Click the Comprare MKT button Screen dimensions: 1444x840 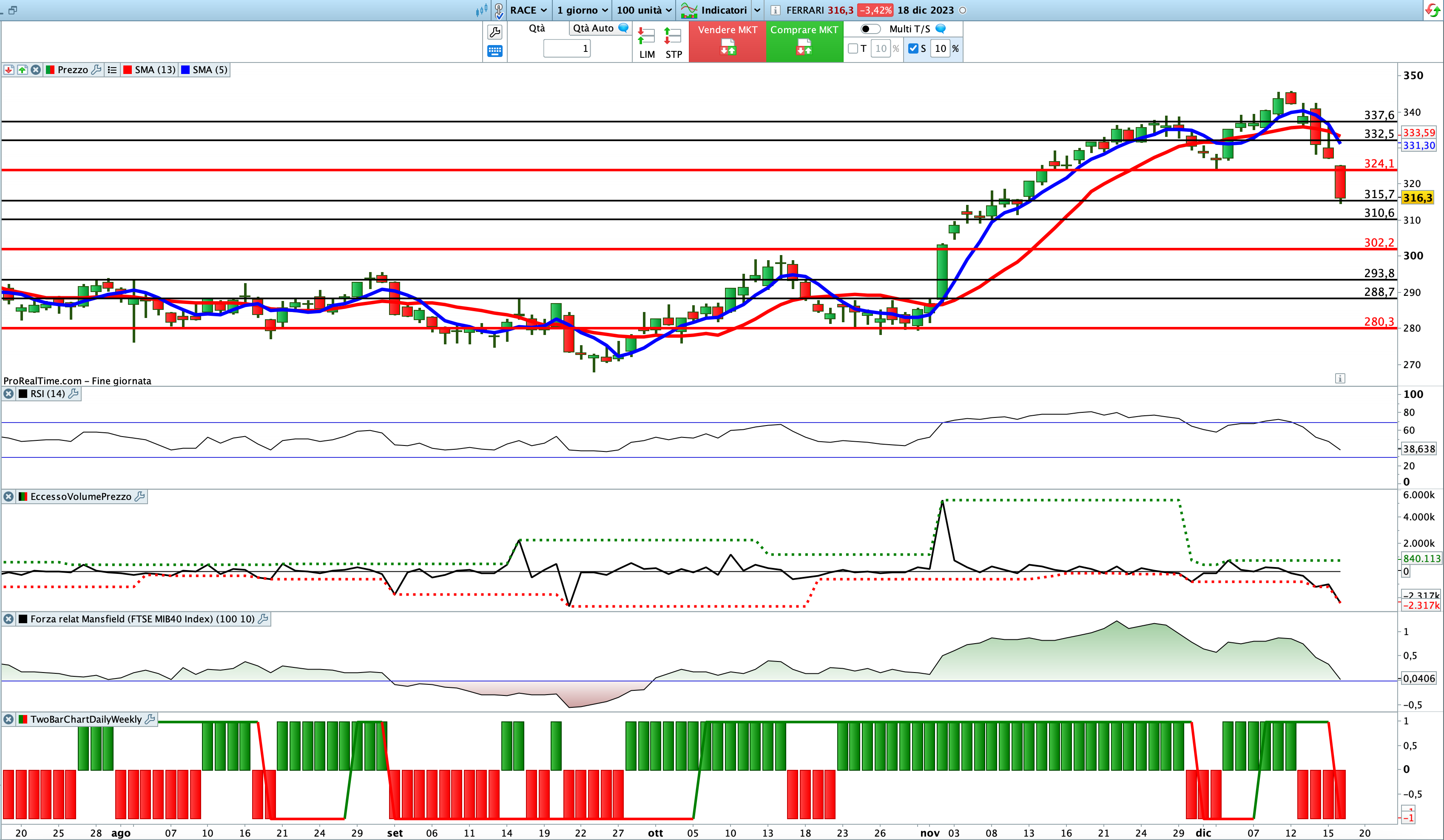tap(804, 41)
